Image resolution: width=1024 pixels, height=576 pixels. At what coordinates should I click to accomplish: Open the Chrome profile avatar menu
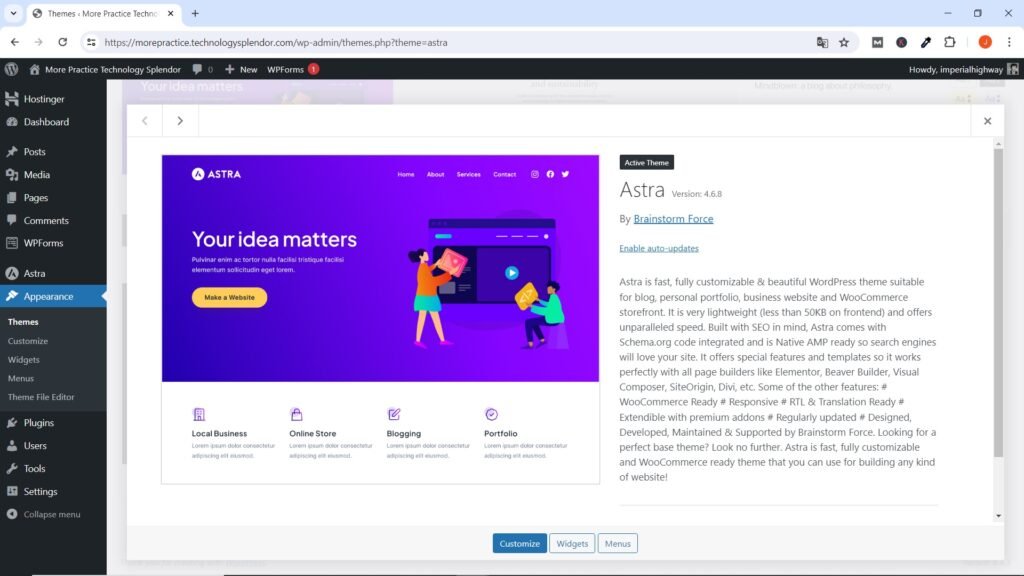click(x=983, y=42)
